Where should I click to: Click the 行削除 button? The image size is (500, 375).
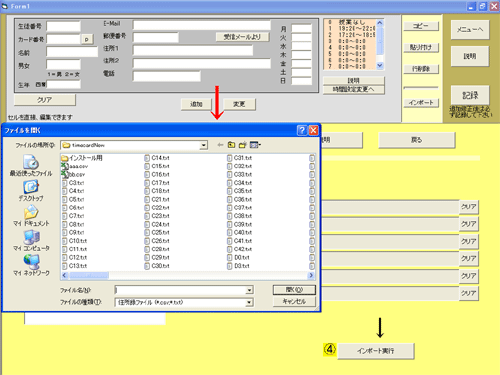click(x=421, y=69)
